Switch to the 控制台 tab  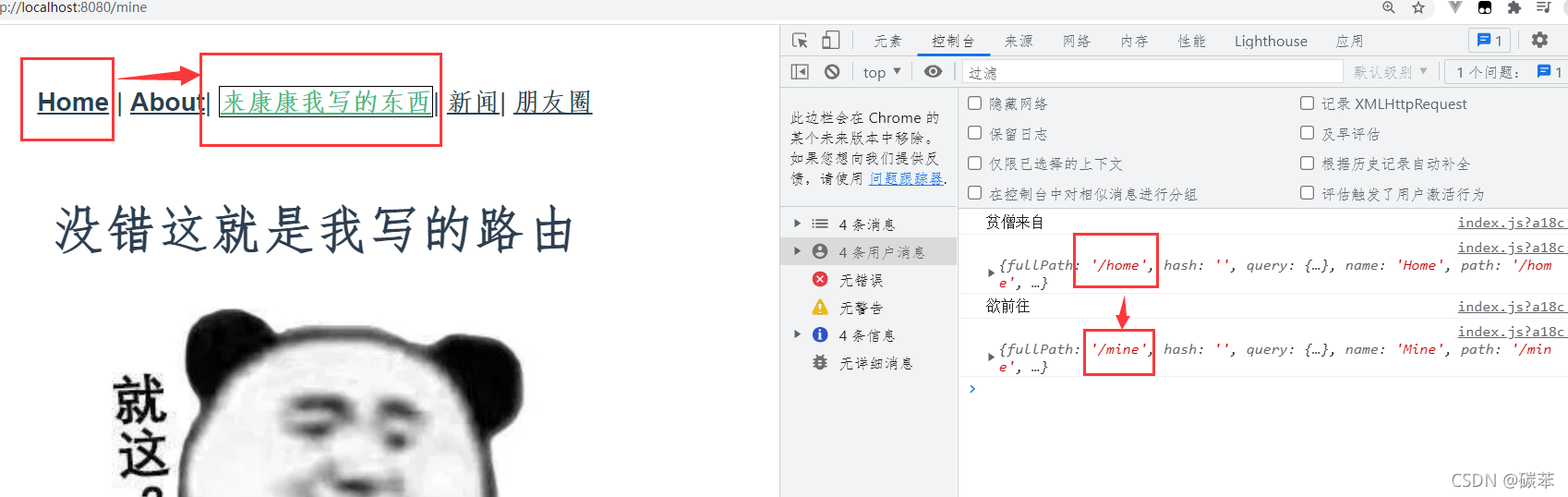click(953, 41)
